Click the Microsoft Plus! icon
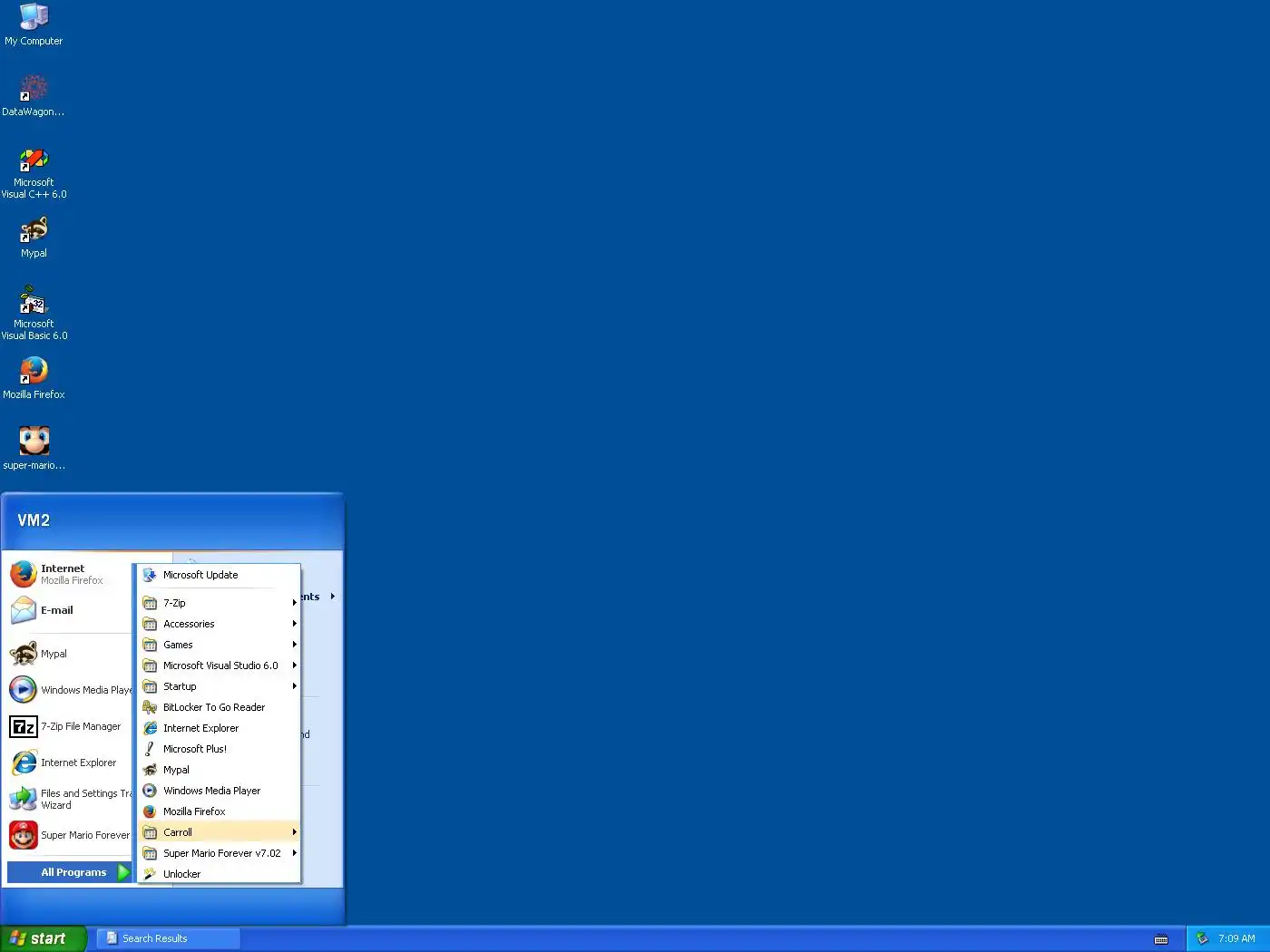1270x952 pixels. tap(150, 749)
